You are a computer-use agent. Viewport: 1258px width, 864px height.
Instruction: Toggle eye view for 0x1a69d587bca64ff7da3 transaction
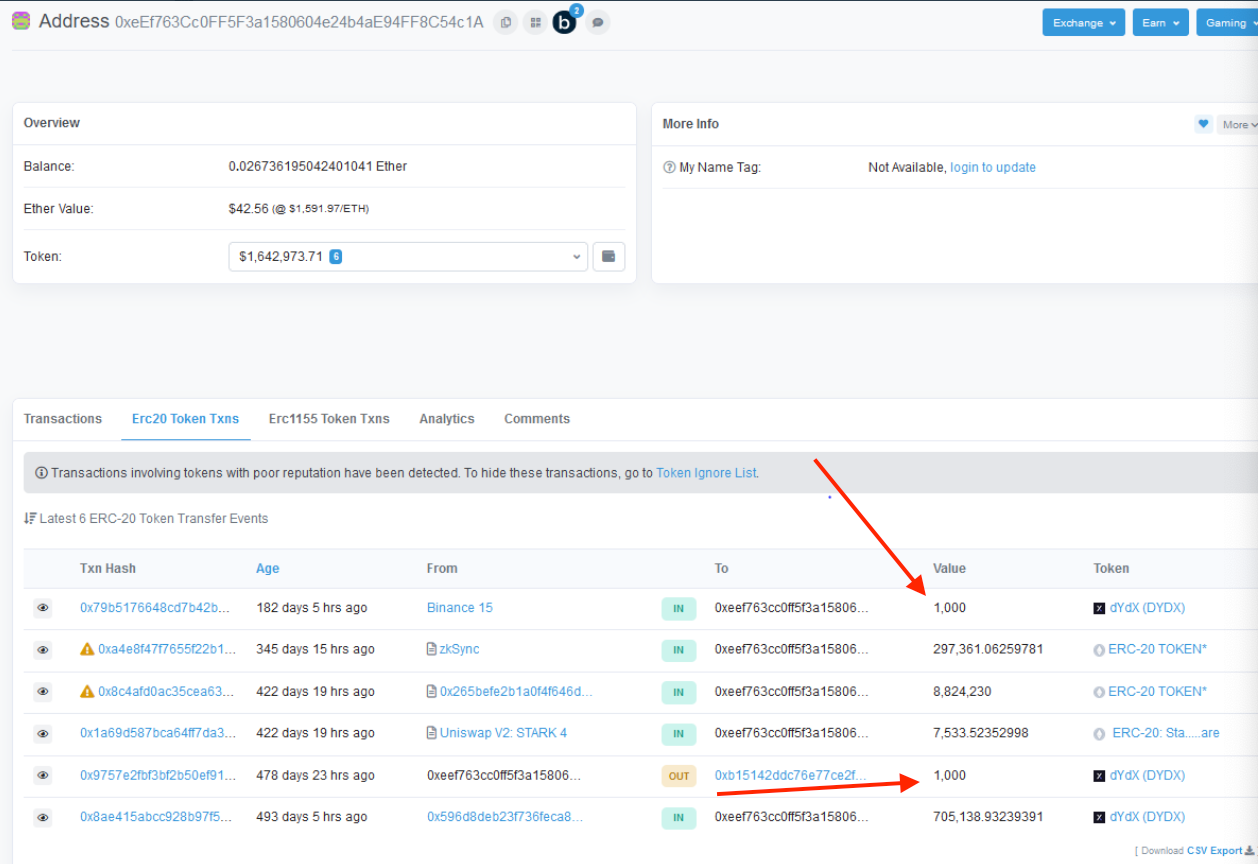[x=43, y=733]
